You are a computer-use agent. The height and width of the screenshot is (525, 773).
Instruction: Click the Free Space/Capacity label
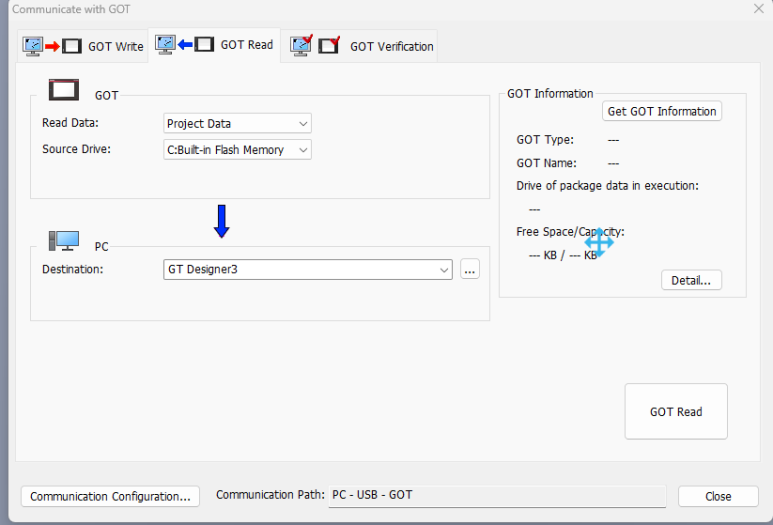click(x=570, y=232)
